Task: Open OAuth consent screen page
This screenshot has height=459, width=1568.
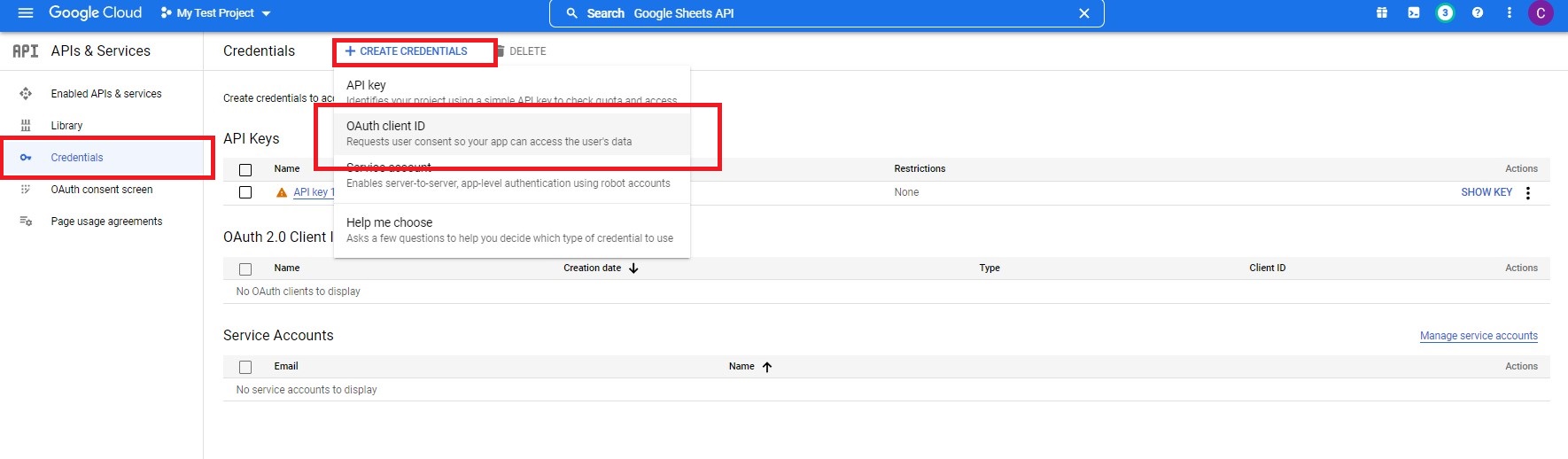Action: pos(102,190)
